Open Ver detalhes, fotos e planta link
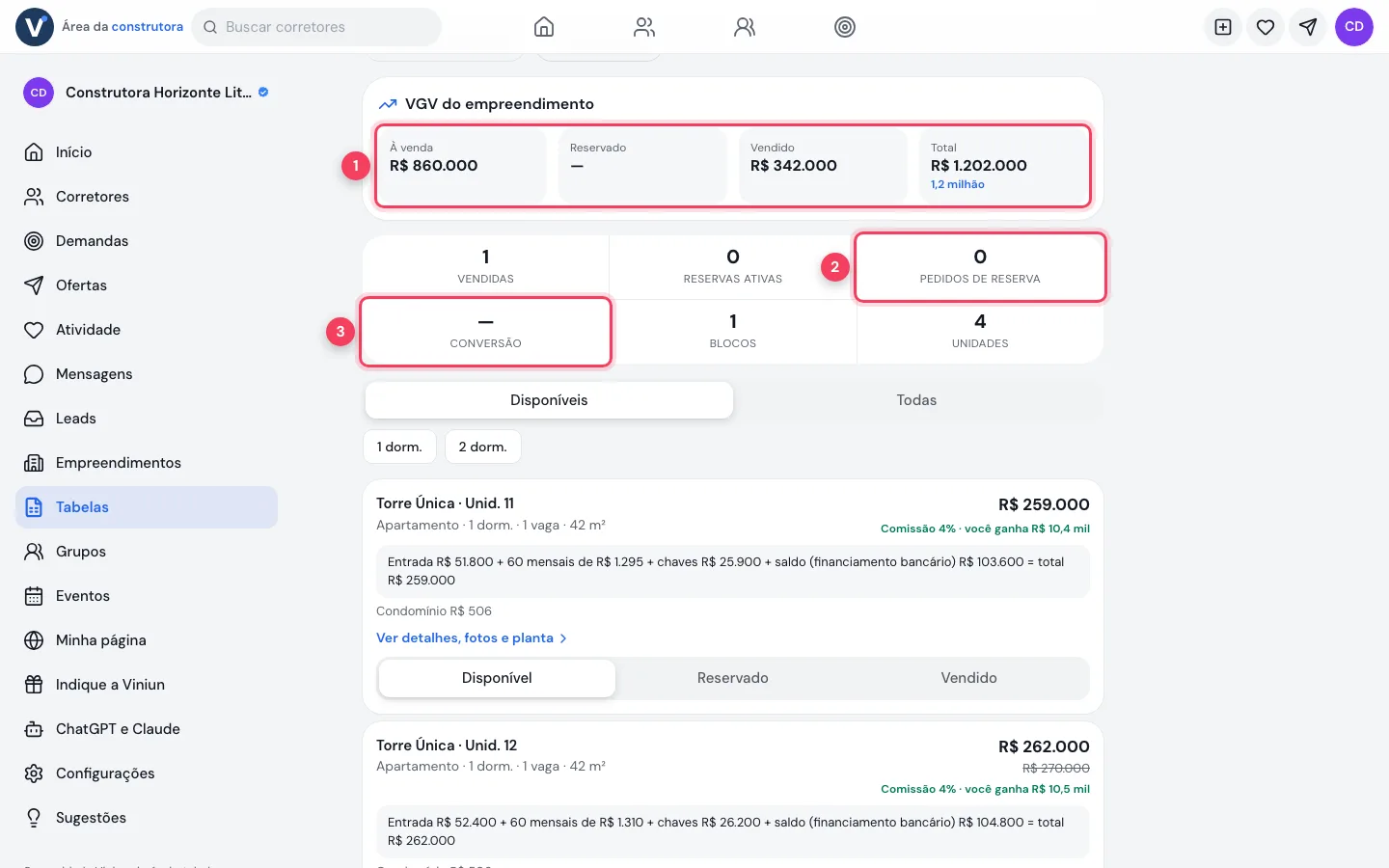Image resolution: width=1389 pixels, height=868 pixels. 472,637
